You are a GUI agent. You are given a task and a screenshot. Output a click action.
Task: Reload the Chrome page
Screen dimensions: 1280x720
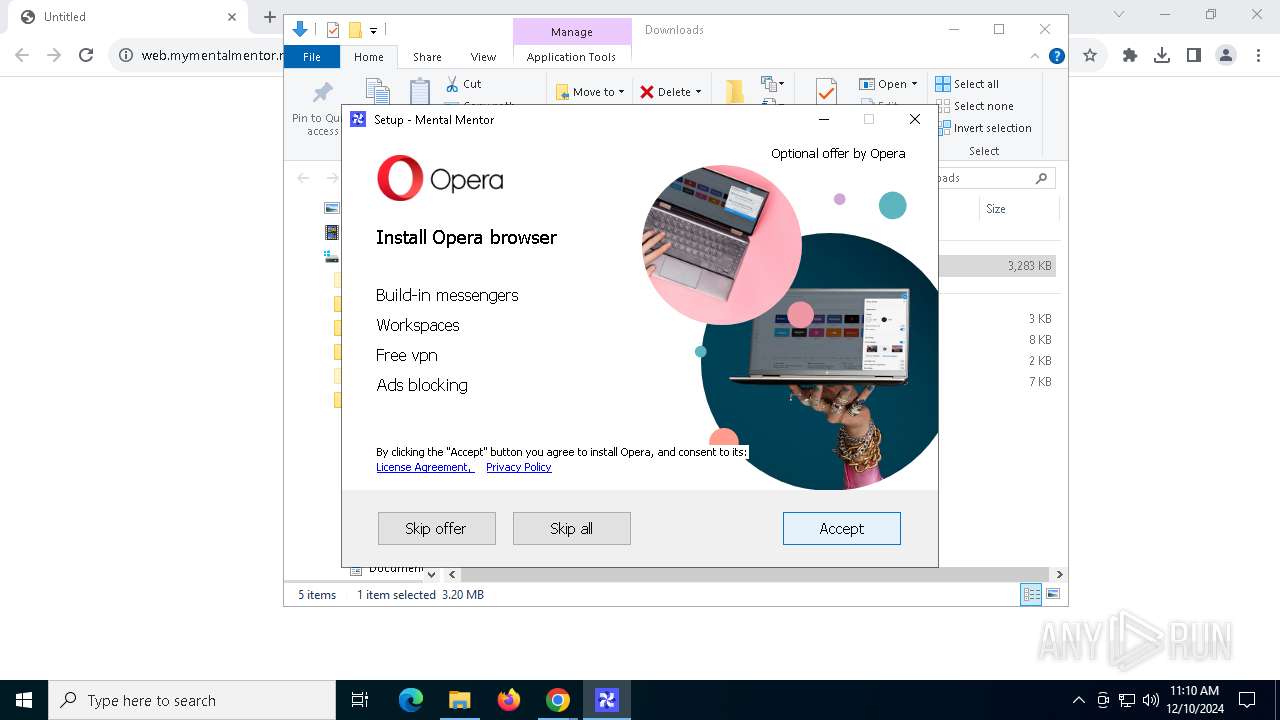click(86, 55)
